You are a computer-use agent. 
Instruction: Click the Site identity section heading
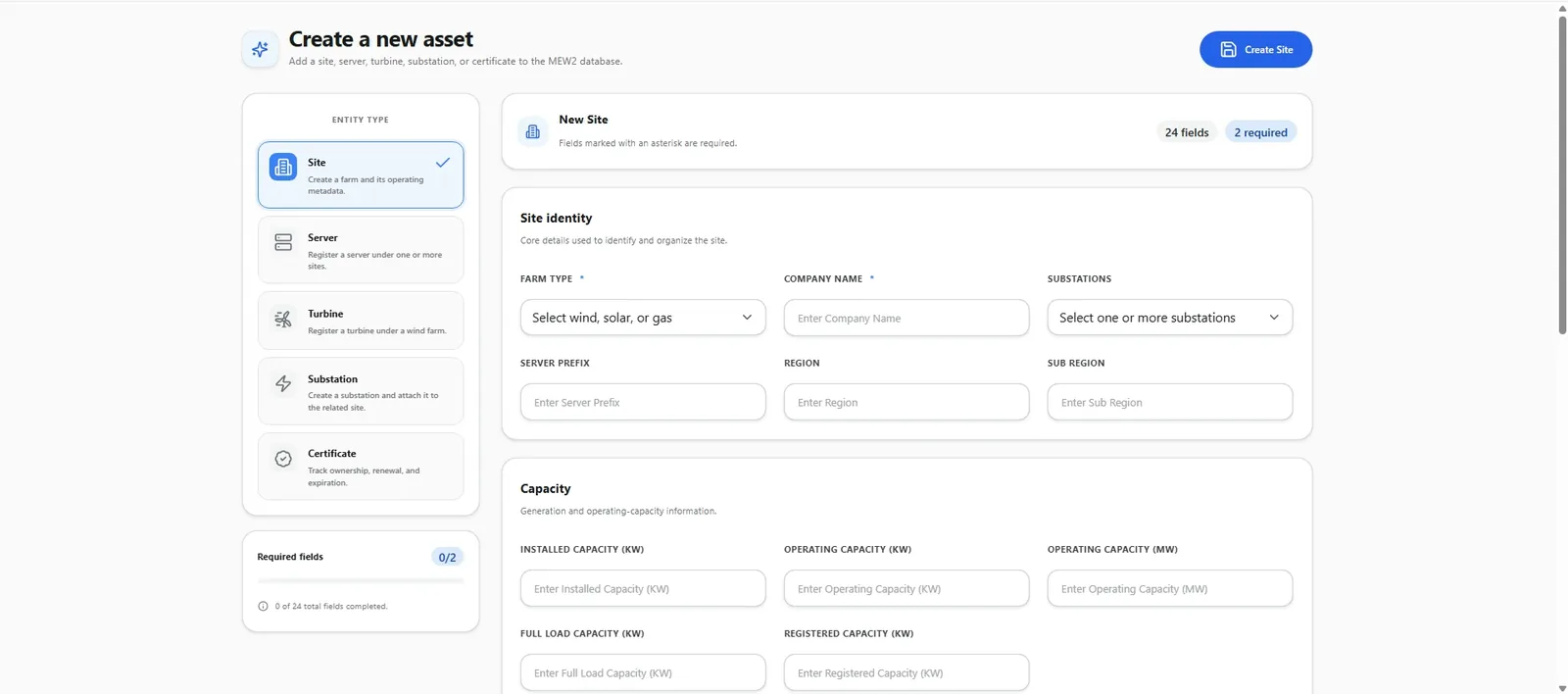click(x=556, y=218)
